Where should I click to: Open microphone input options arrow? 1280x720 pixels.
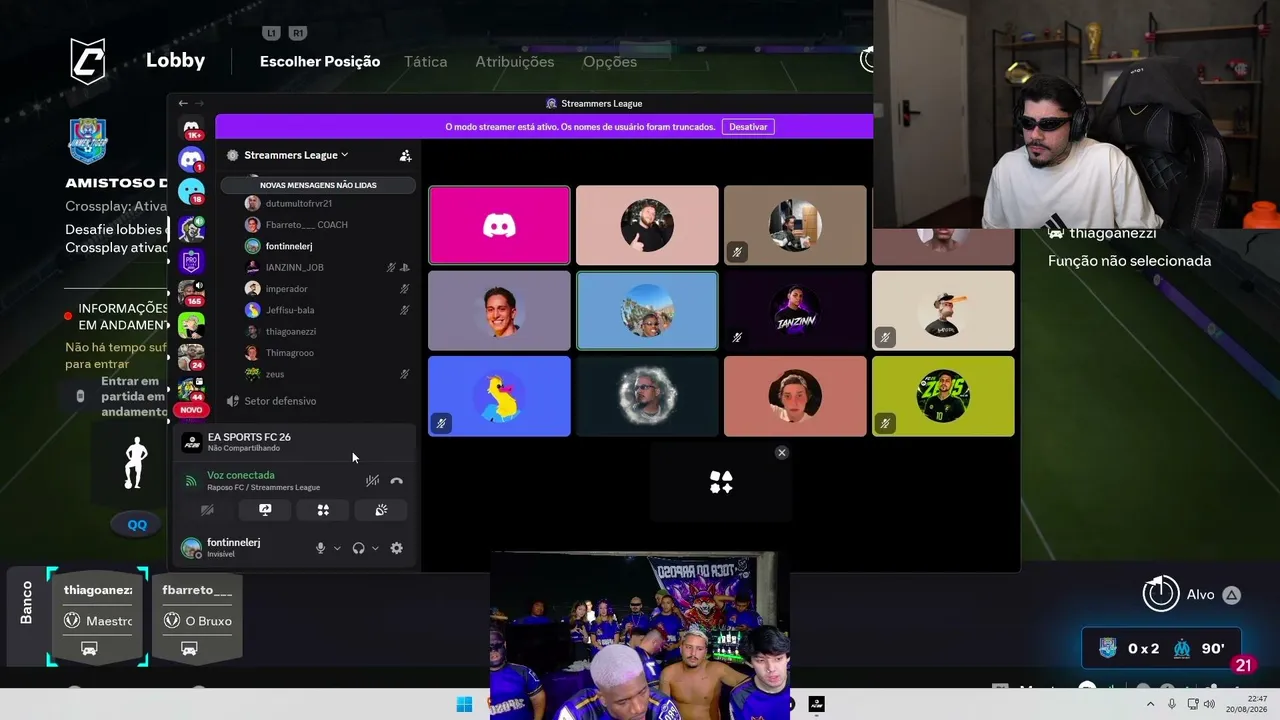[337, 548]
